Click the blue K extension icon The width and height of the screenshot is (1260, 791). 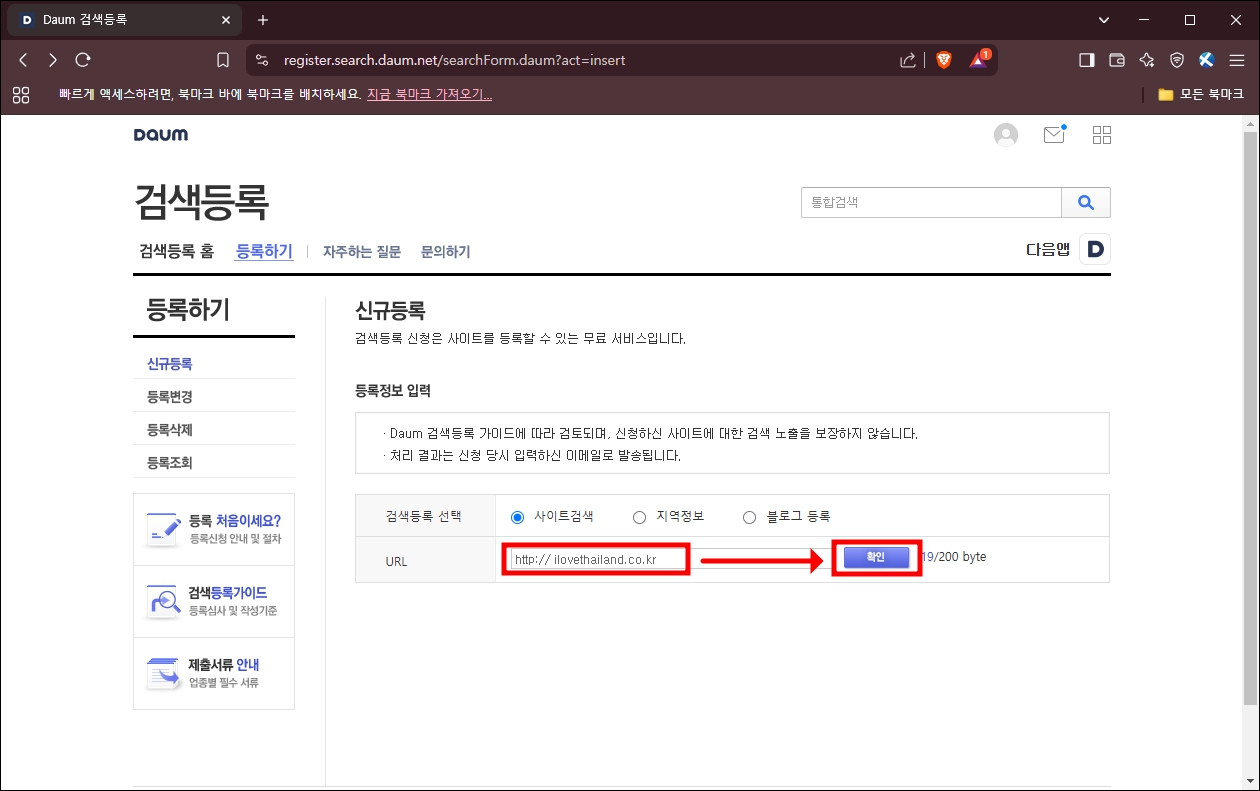pyautogui.click(x=1206, y=60)
